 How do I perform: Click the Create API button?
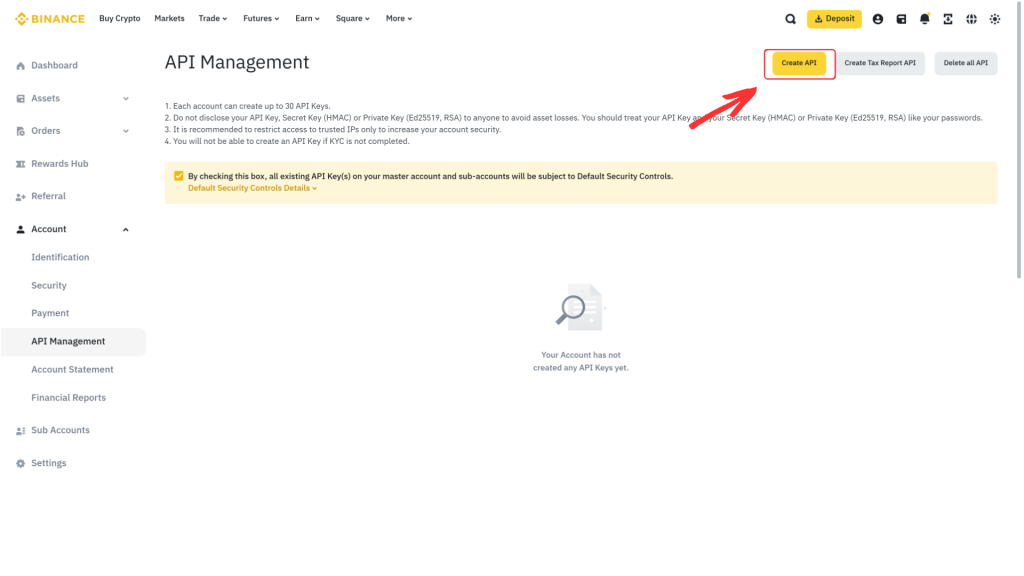(x=799, y=63)
